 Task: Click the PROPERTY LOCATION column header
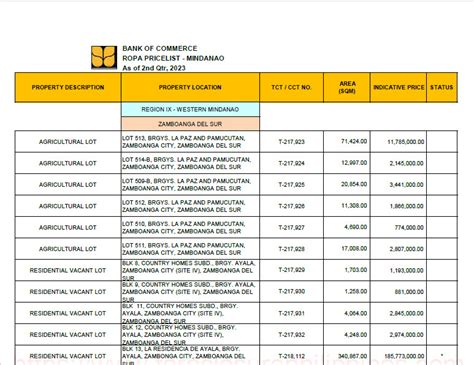190,87
